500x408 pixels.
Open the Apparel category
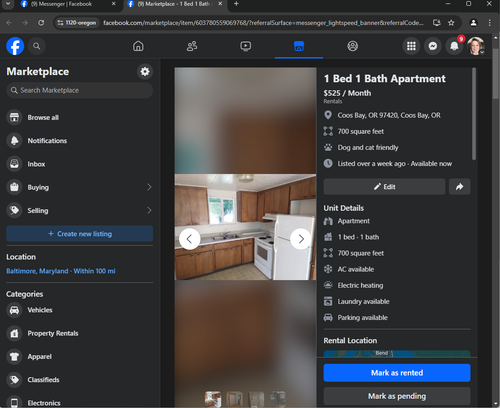pos(79,357)
